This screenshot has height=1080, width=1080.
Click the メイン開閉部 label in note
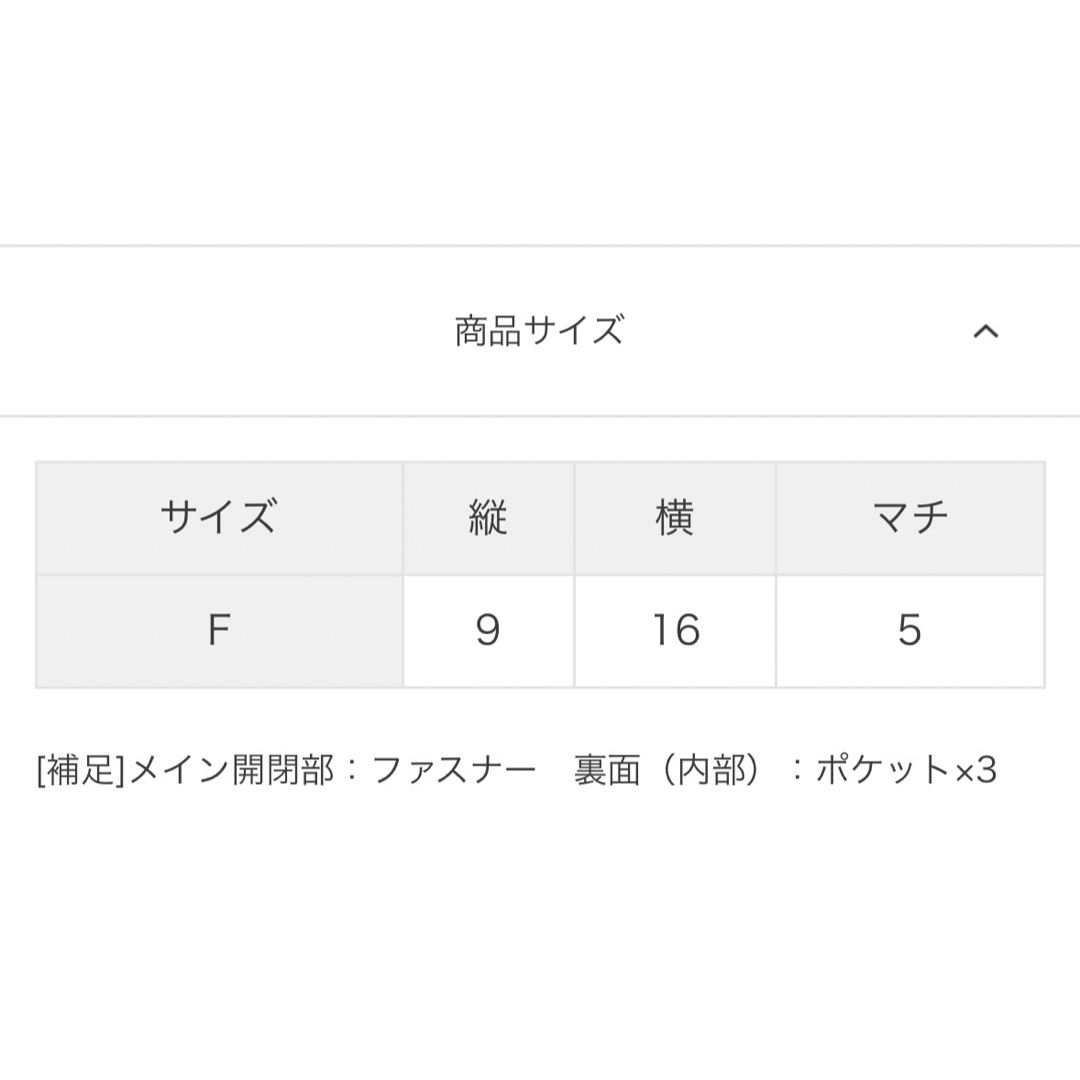[231, 770]
